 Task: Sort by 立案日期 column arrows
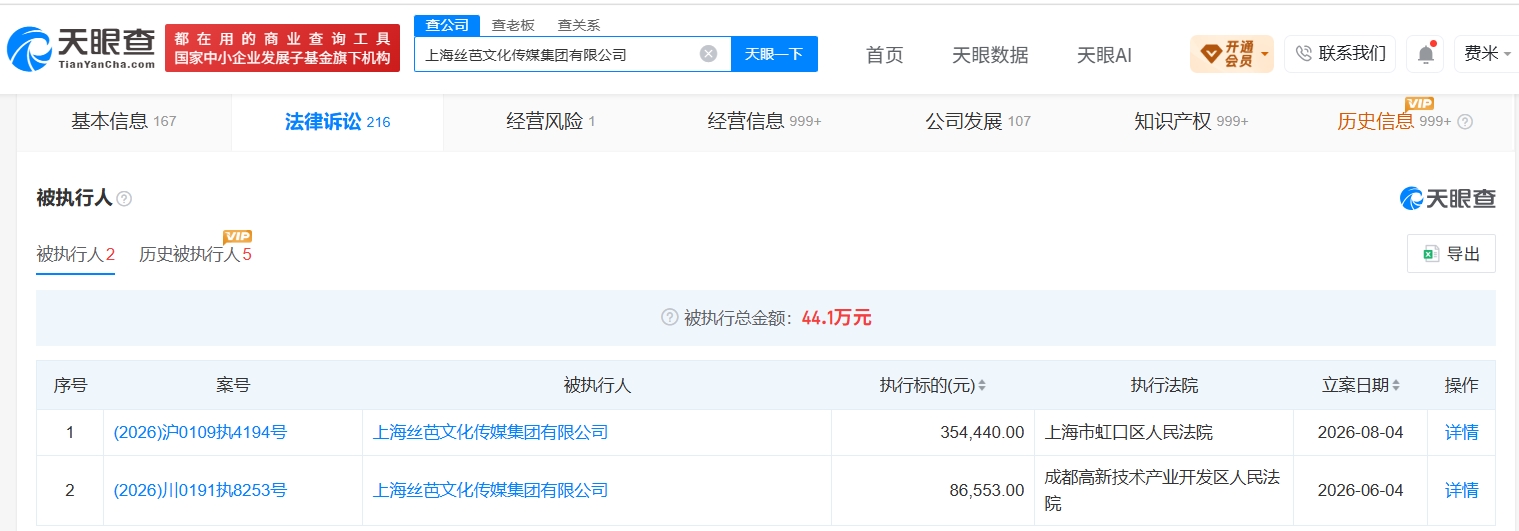tap(1396, 385)
